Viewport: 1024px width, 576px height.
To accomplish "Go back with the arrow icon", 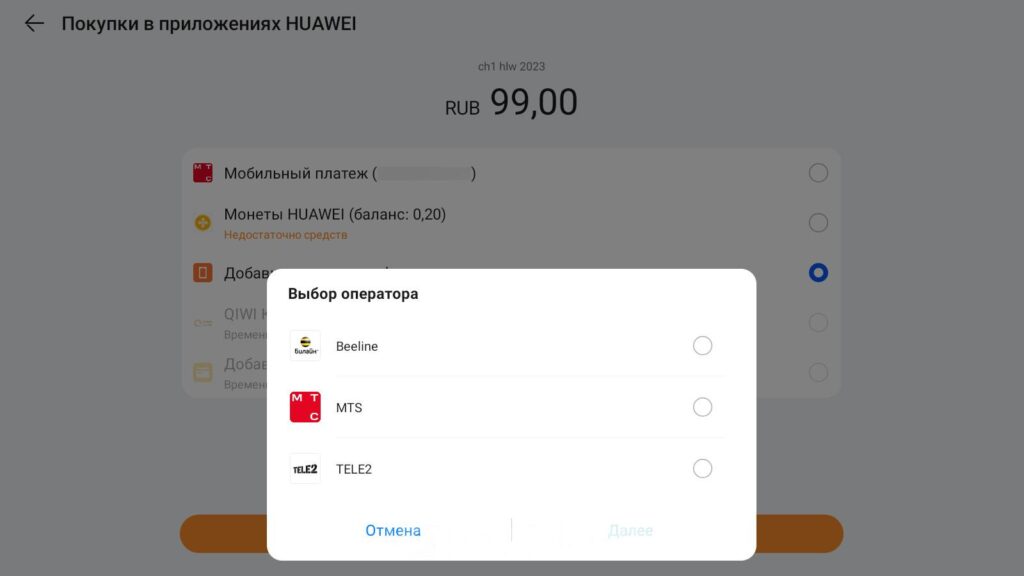I will coord(34,24).
